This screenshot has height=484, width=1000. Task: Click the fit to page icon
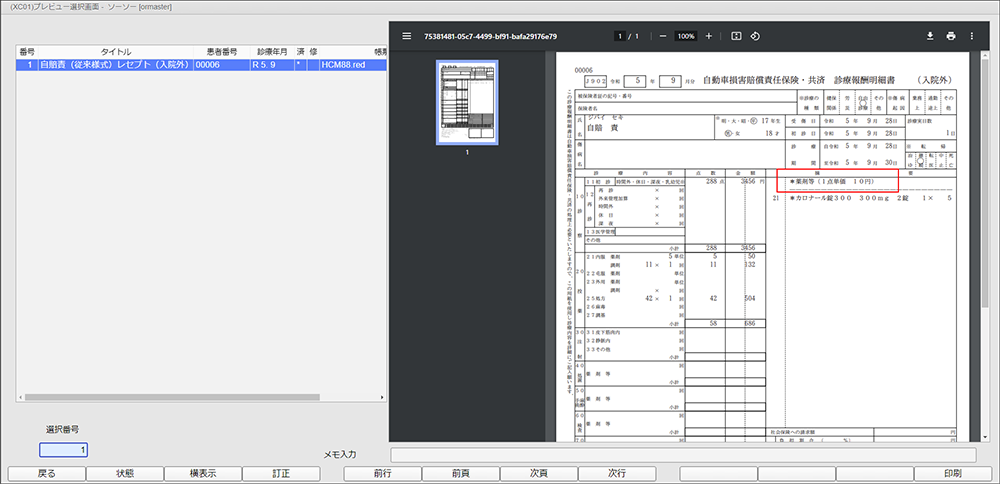(x=736, y=36)
